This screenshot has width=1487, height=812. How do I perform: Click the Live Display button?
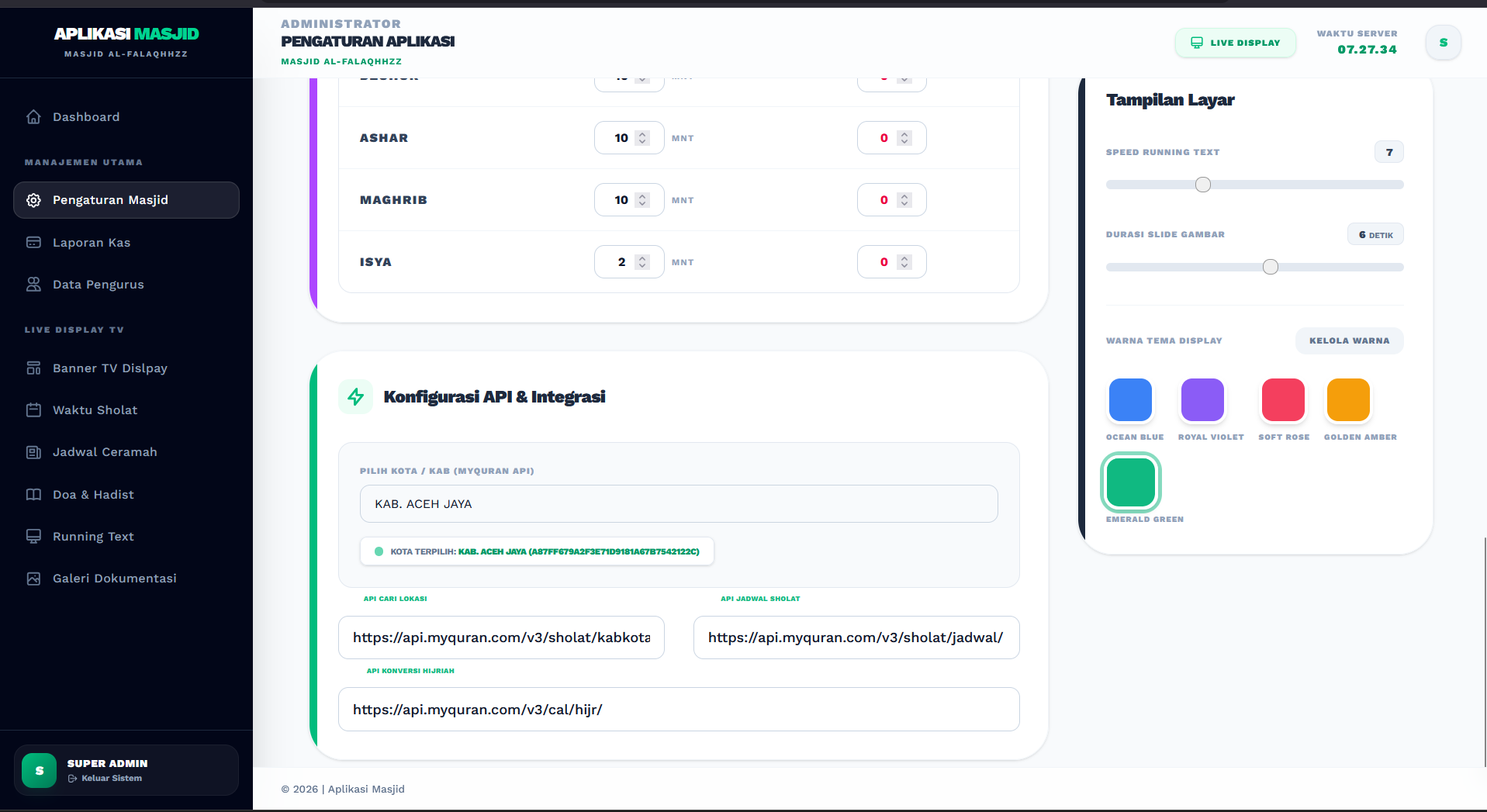coord(1236,43)
